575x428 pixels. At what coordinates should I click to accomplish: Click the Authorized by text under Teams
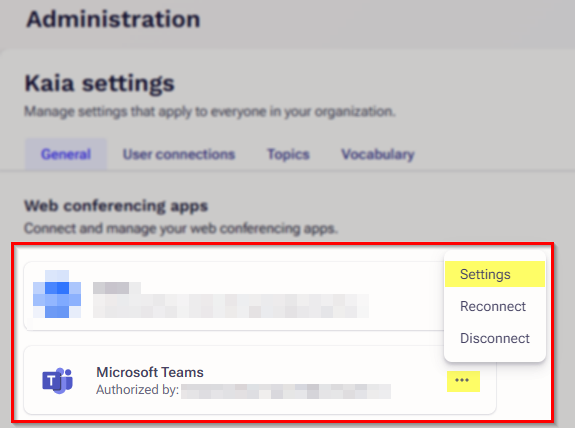(138, 389)
